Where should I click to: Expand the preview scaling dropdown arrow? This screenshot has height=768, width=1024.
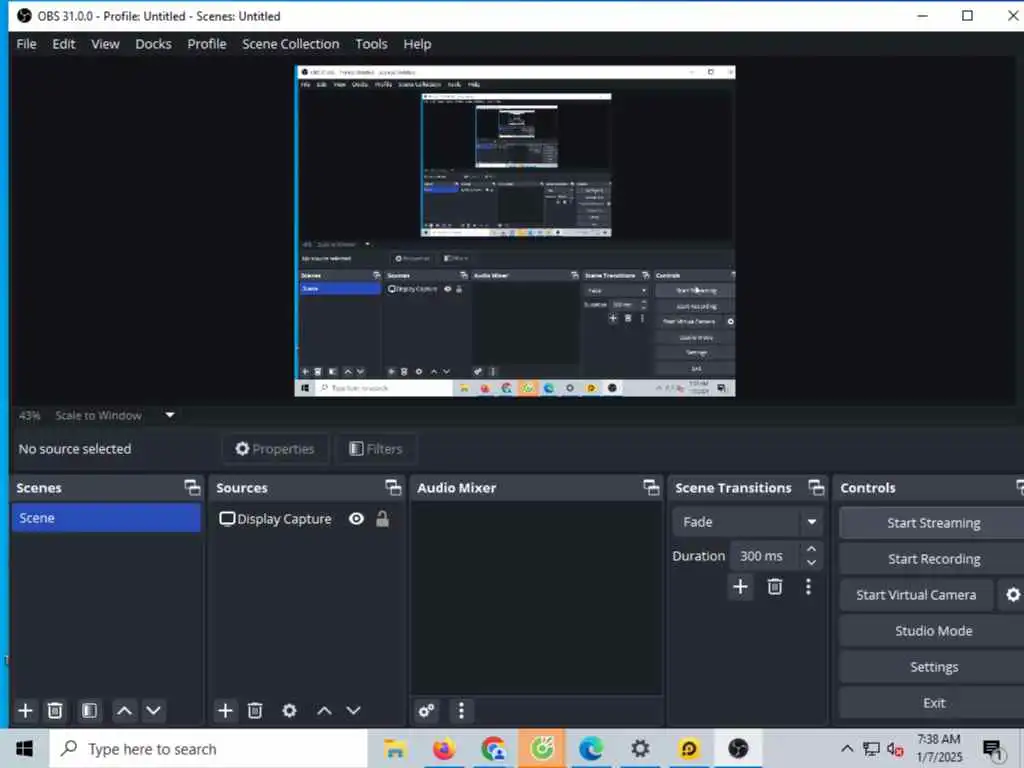point(170,415)
